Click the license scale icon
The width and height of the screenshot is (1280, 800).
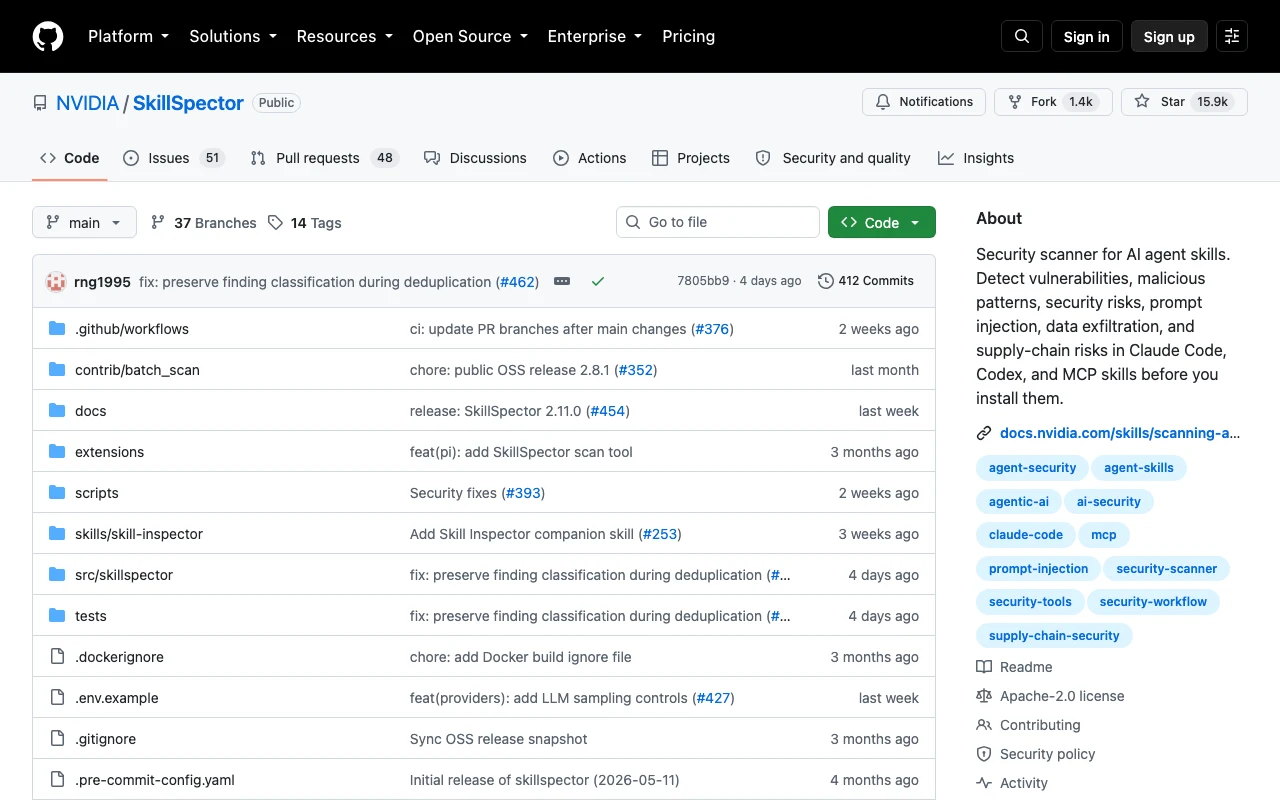984,696
